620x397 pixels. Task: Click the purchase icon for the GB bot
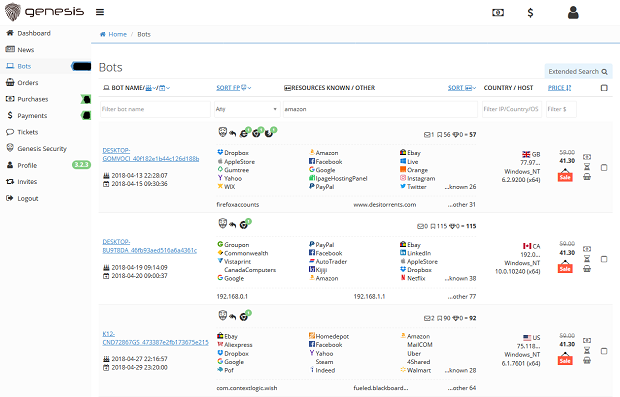click(x=587, y=157)
